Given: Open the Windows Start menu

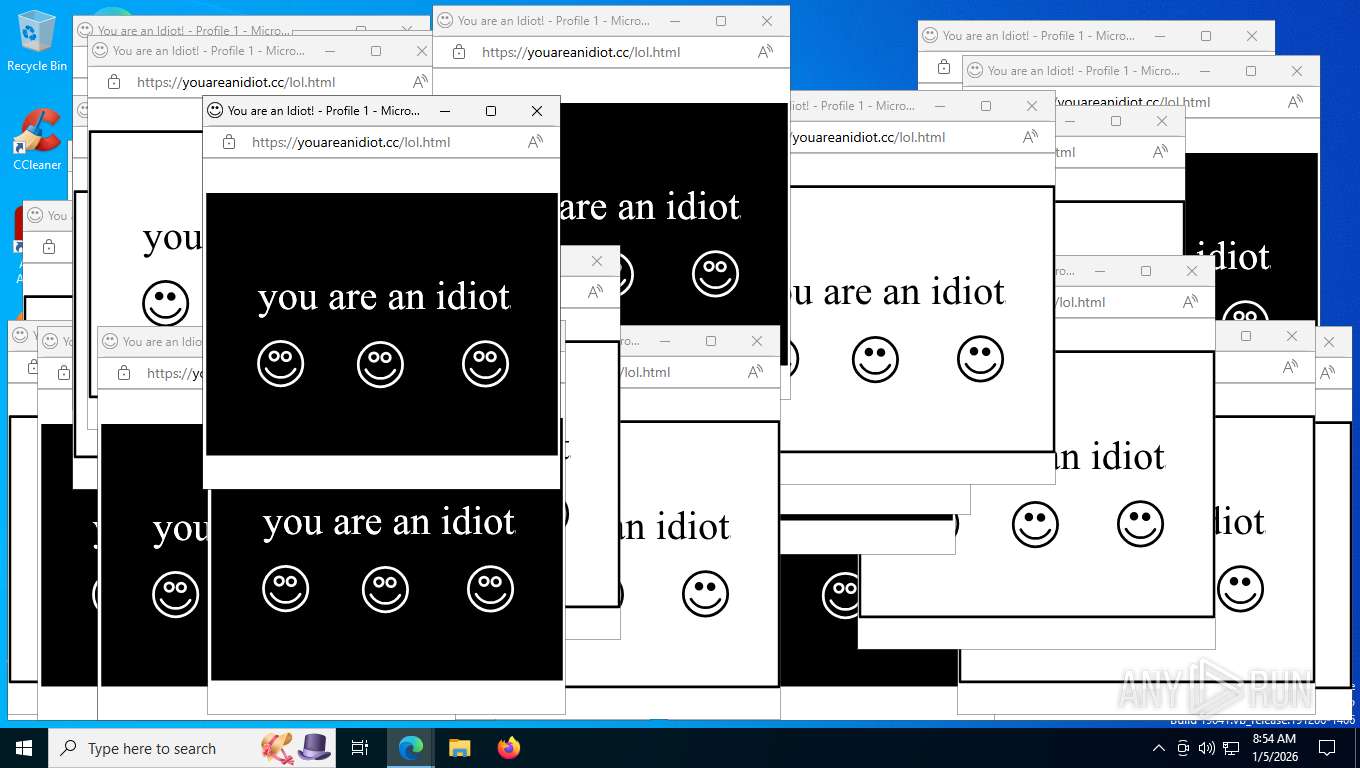Looking at the screenshot, I should (24, 748).
